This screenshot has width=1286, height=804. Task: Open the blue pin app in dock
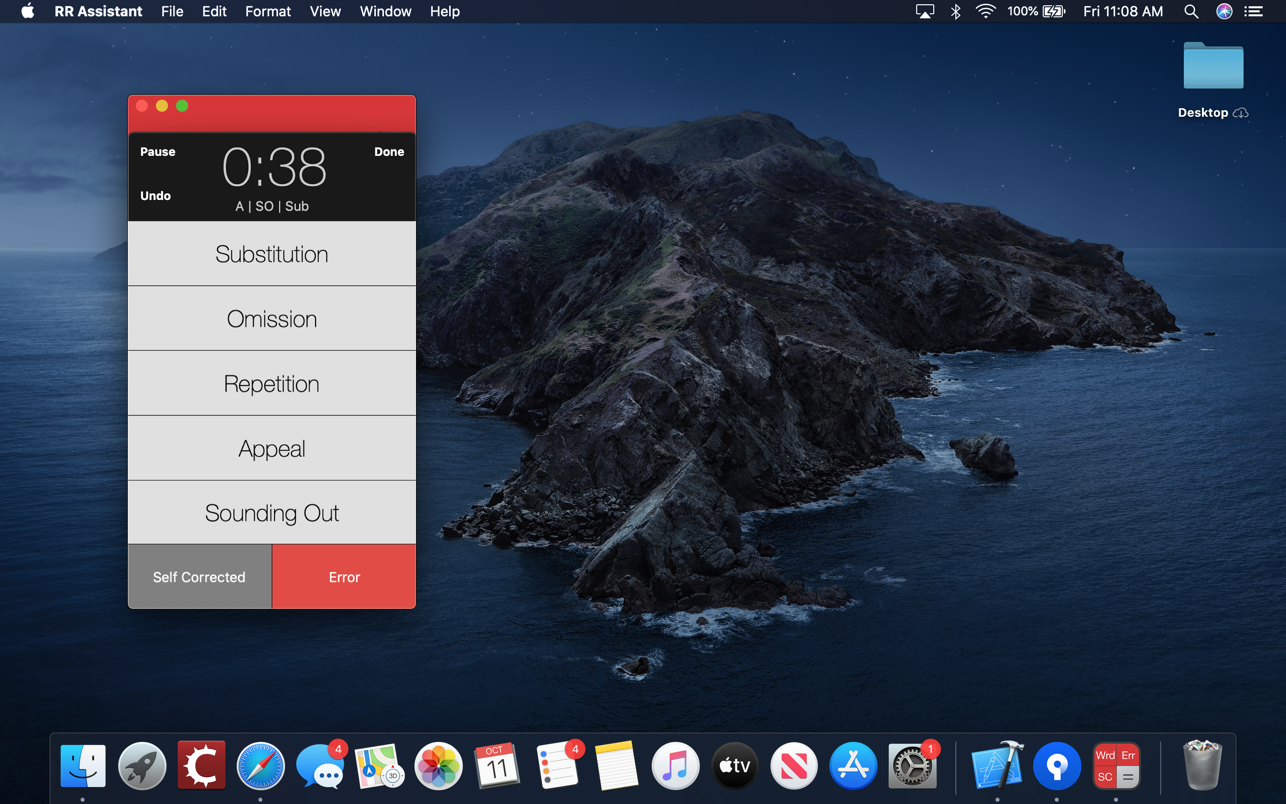pos(1057,766)
